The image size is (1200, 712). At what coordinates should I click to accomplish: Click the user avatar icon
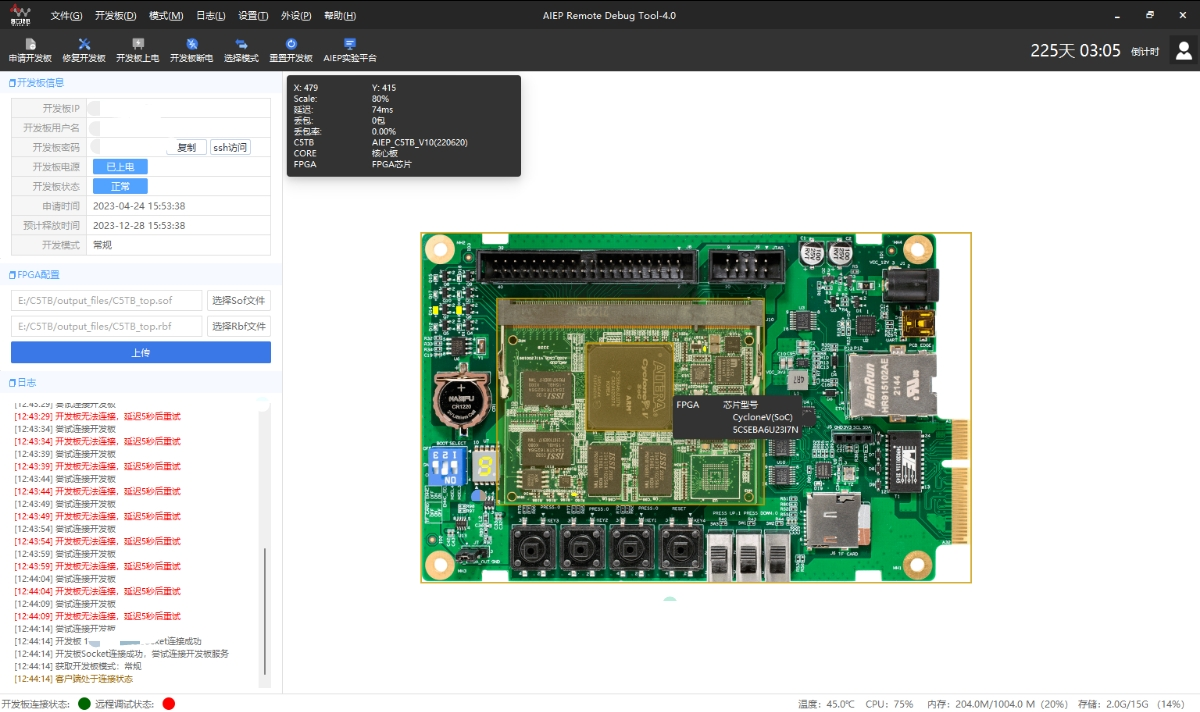(x=1184, y=50)
